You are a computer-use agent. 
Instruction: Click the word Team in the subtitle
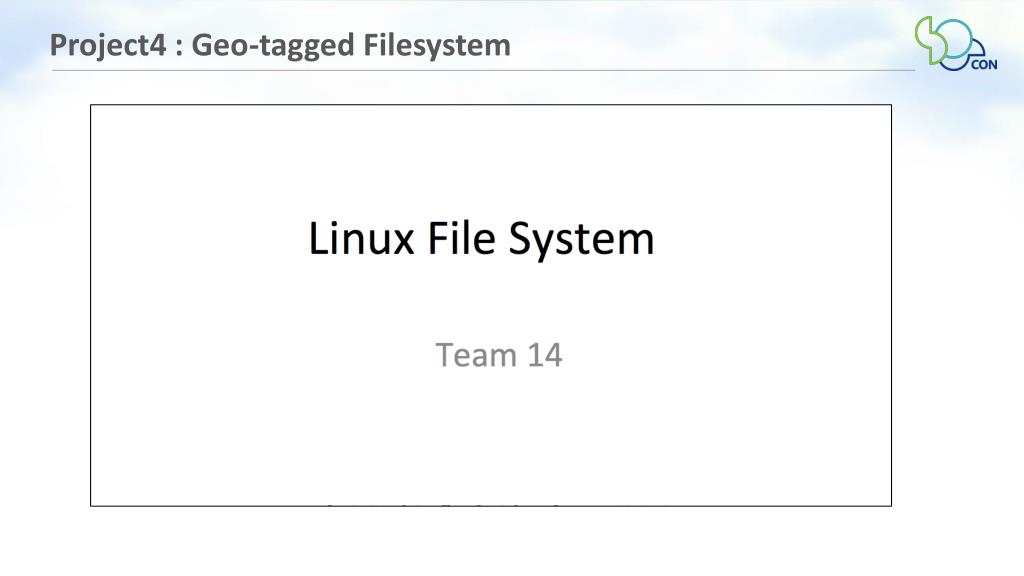(476, 355)
